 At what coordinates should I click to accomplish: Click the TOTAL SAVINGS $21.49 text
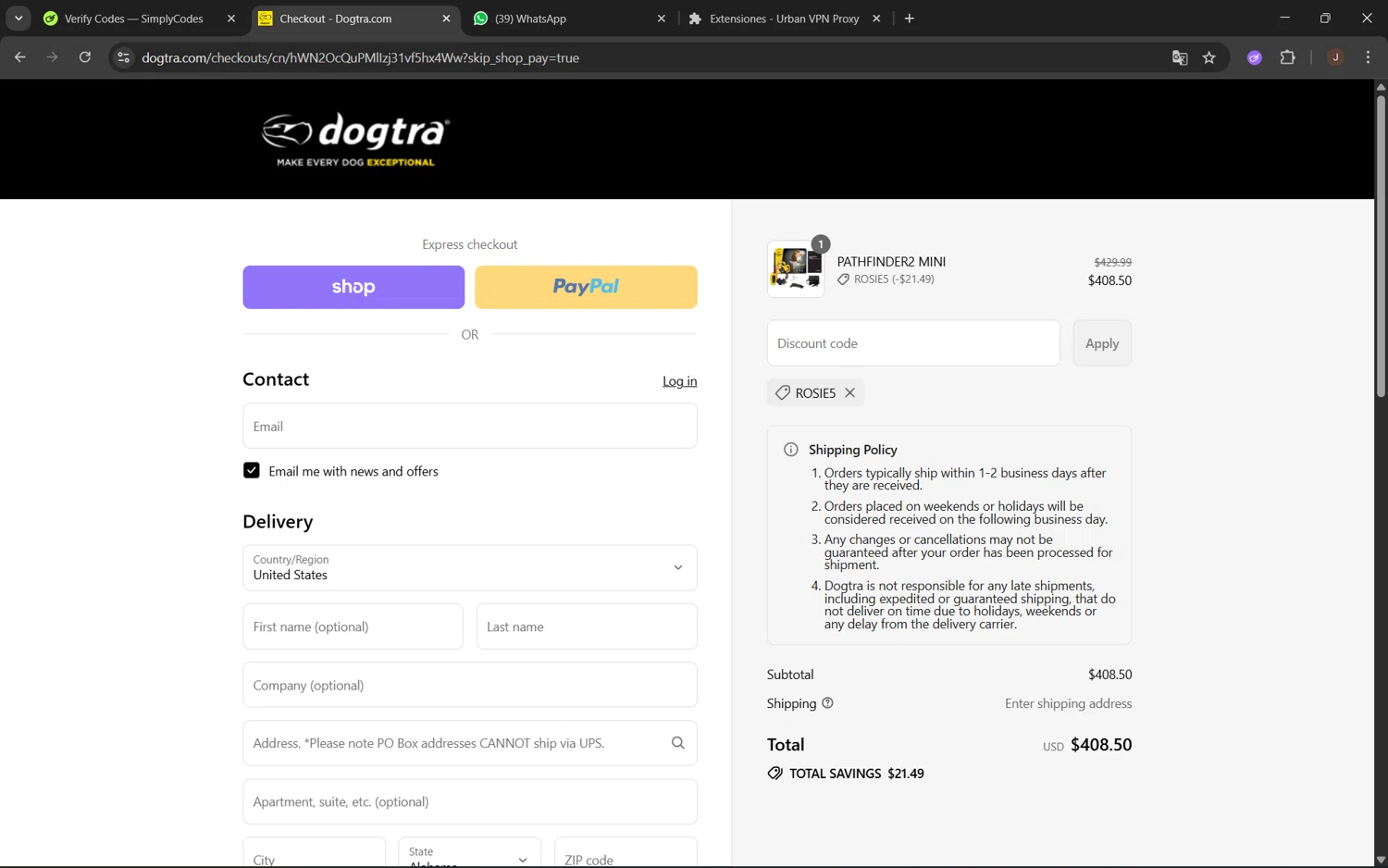(857, 774)
